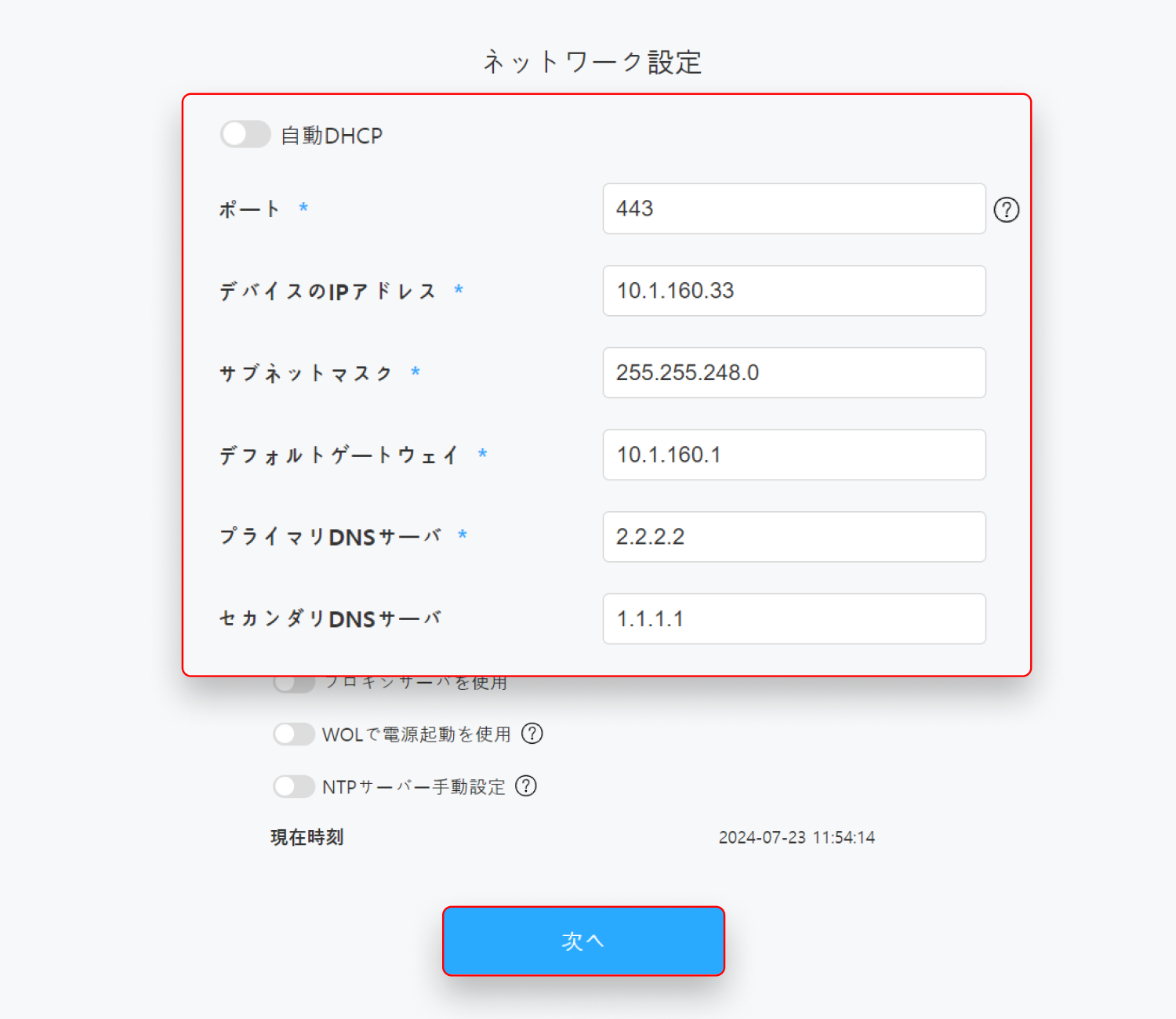This screenshot has height=1019, width=1176.
Task: Click the device IP address field 10.1.160.33
Action: 793,291
